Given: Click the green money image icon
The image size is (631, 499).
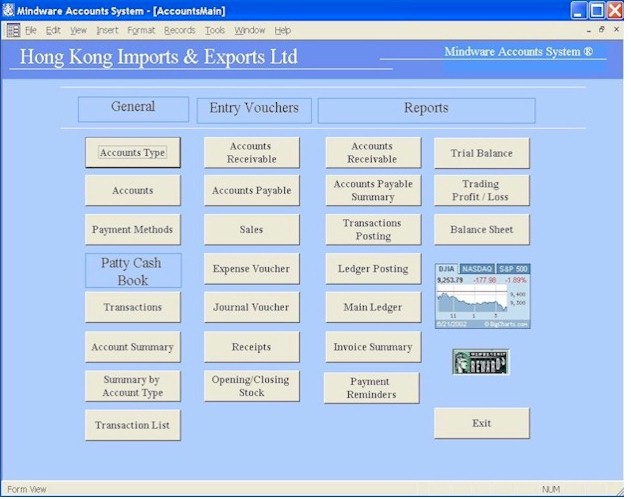Looking at the screenshot, I should click(481, 362).
